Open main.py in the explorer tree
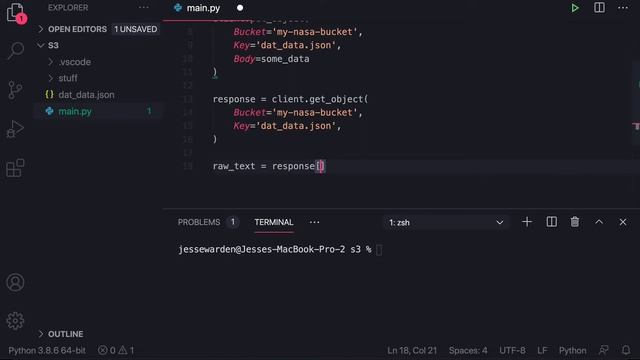The height and width of the screenshot is (360, 640). pyautogui.click(x=75, y=111)
